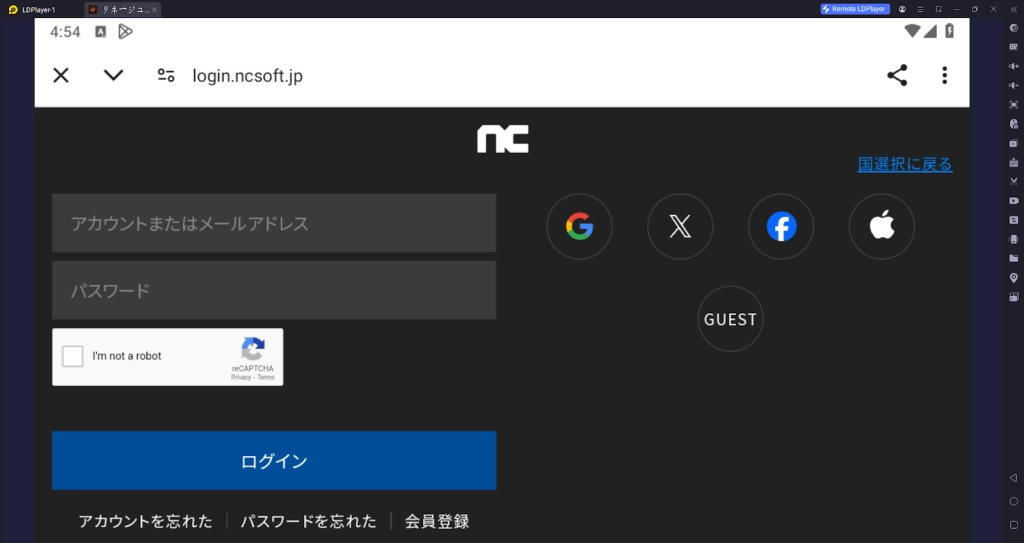Open the アカウントを忘れた link

coord(146,521)
